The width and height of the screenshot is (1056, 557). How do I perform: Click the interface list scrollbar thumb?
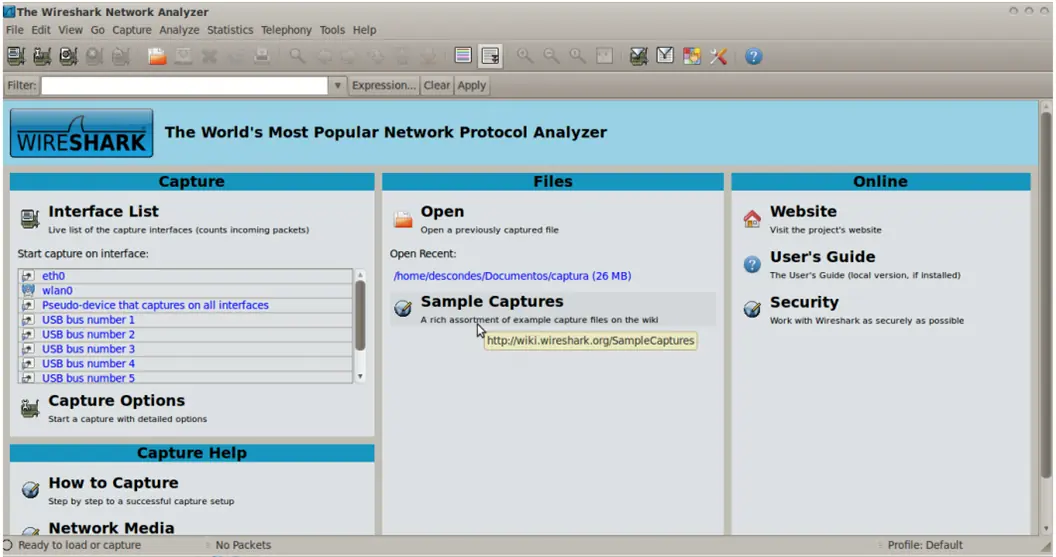point(360,315)
